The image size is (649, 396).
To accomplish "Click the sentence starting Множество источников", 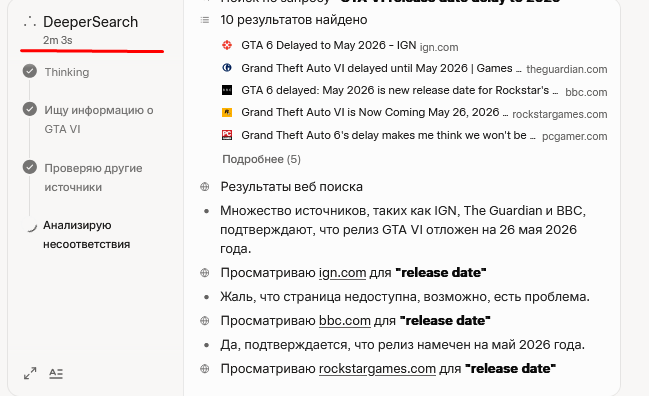I will point(403,230).
